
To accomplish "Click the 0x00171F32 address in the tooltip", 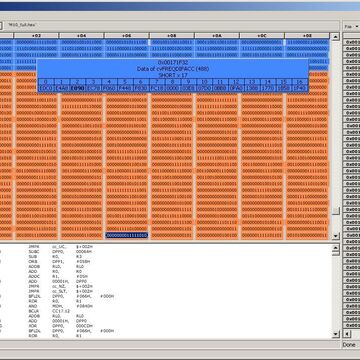I will [172, 63].
